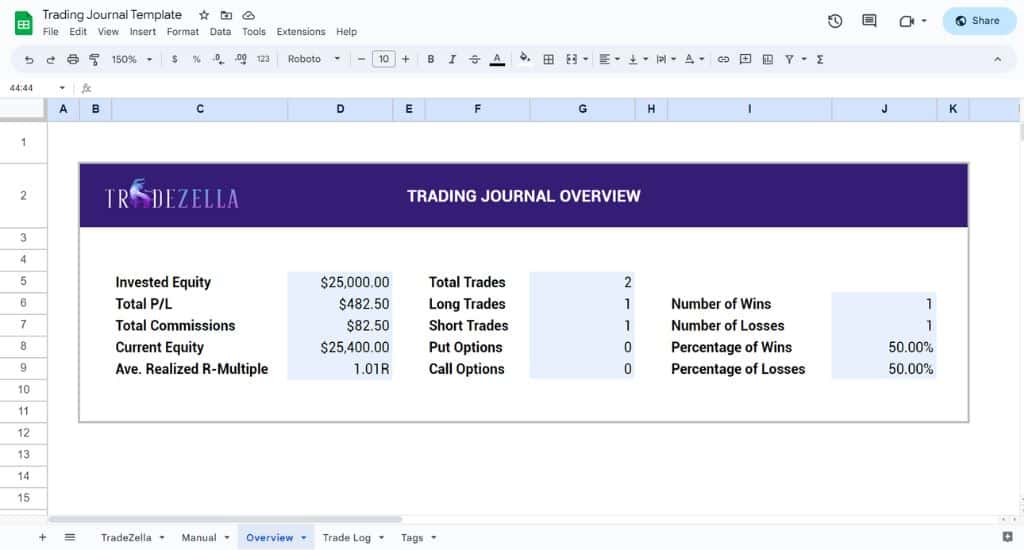Click the print icon

(73, 59)
